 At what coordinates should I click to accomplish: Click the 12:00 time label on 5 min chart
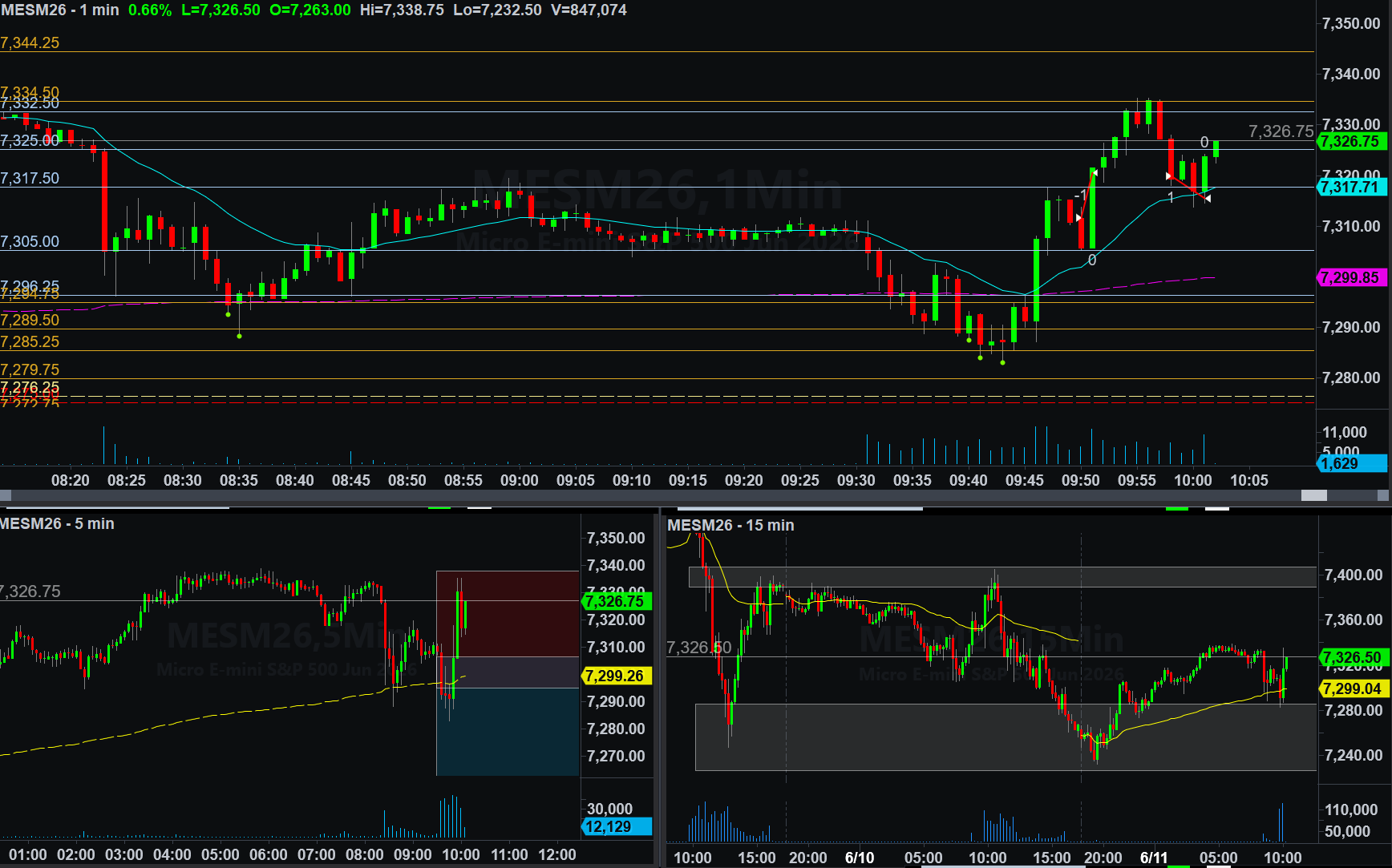[x=557, y=855]
